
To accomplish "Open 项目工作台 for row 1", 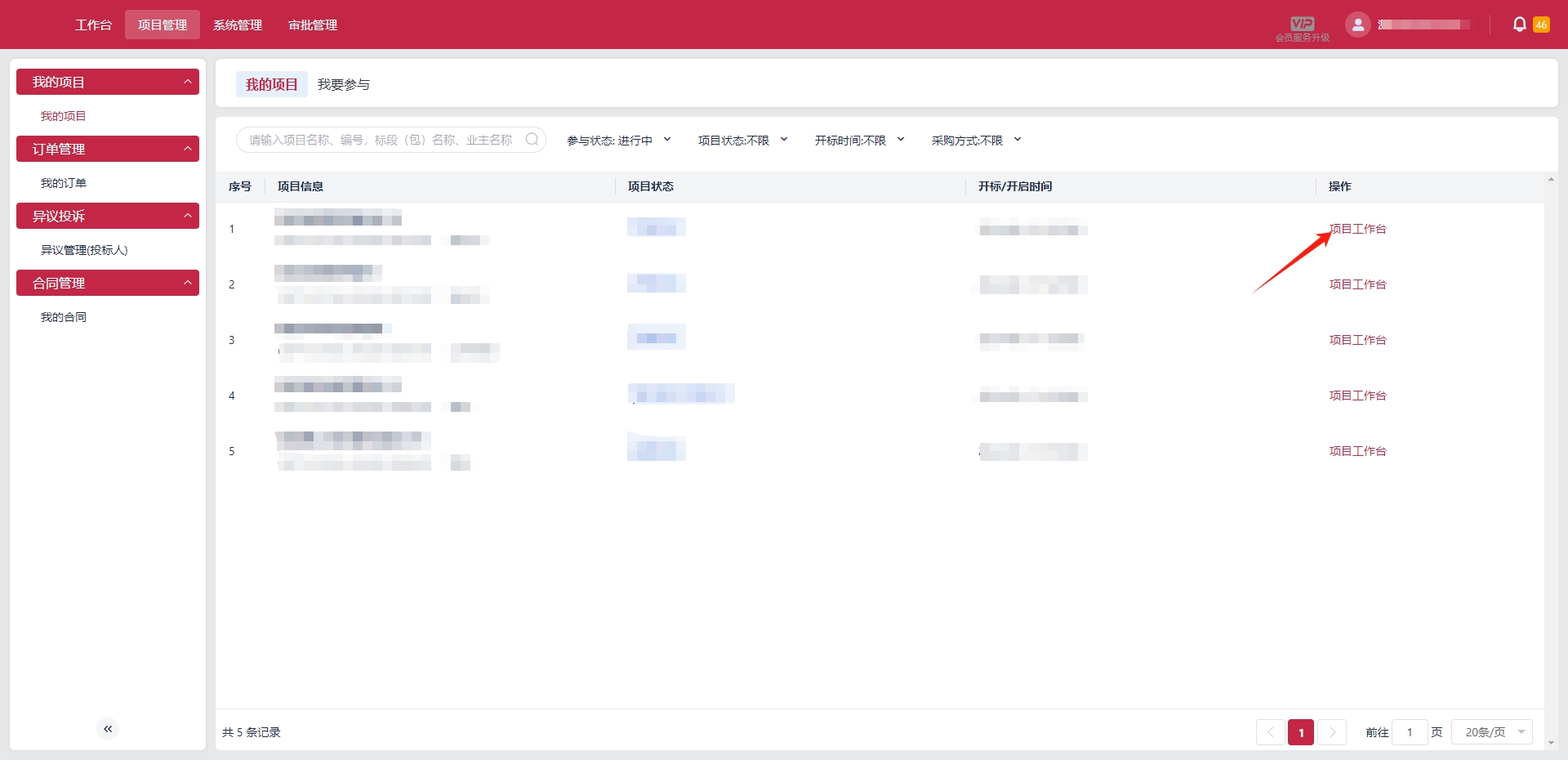I will pyautogui.click(x=1357, y=229).
